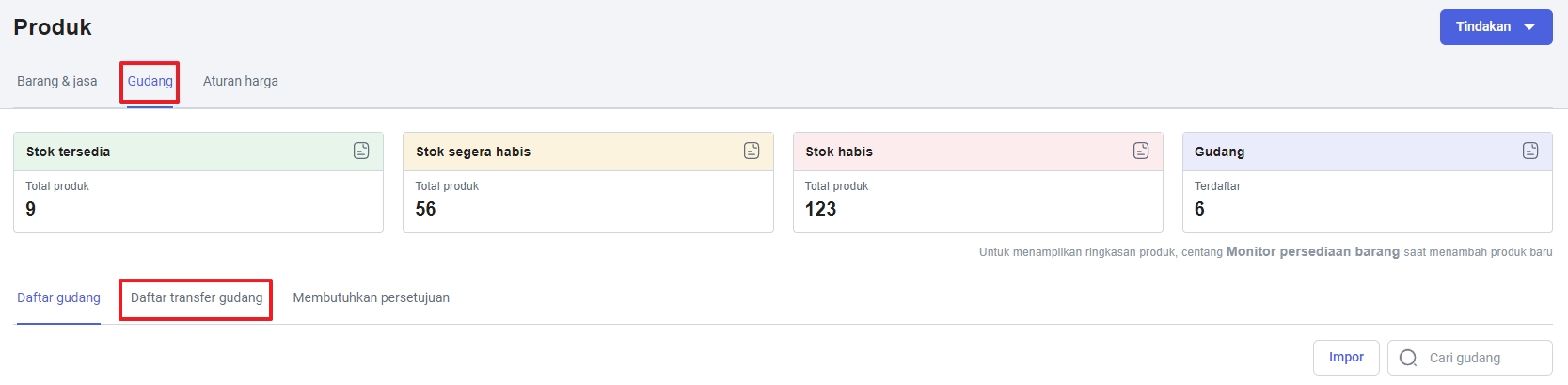
Task: Click the search magnifier icon in Cari gudang
Action: point(1408,358)
